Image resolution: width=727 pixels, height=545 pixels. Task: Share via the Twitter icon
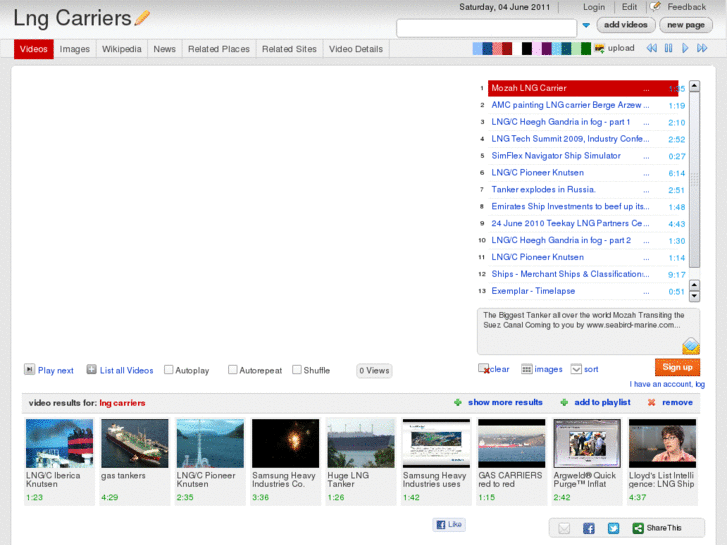[x=613, y=528]
